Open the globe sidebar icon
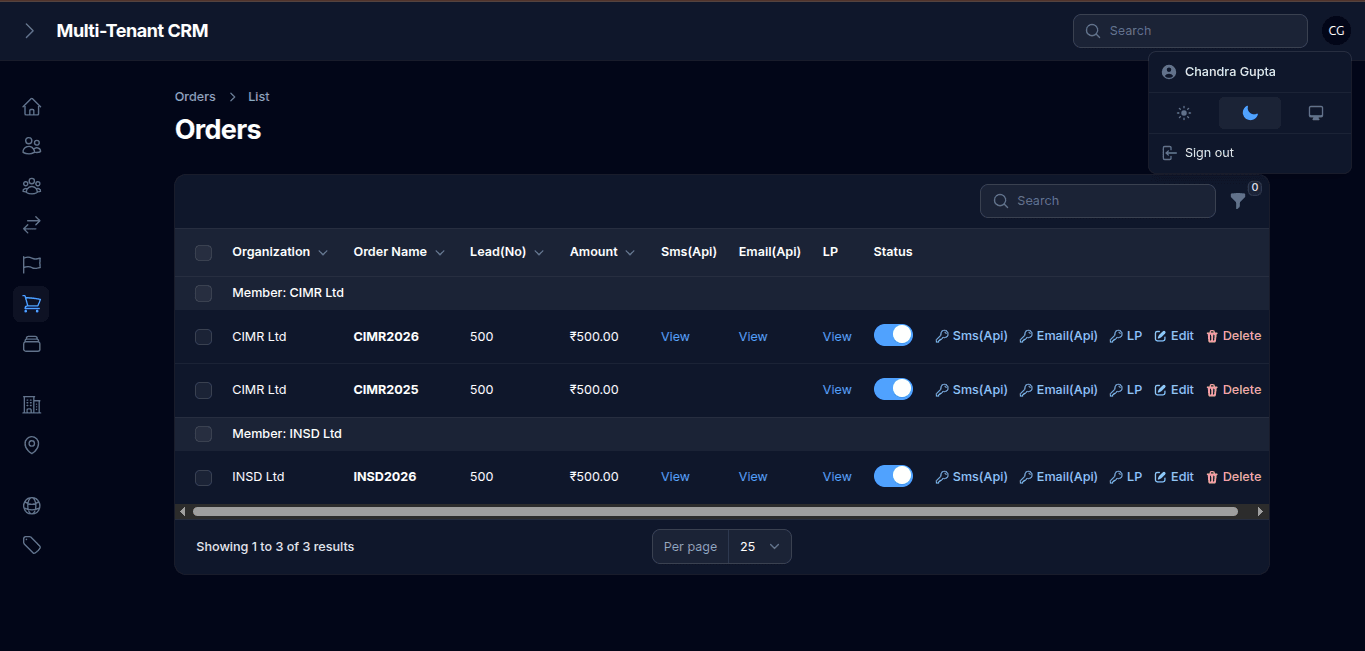The width and height of the screenshot is (1365, 651). click(31, 506)
